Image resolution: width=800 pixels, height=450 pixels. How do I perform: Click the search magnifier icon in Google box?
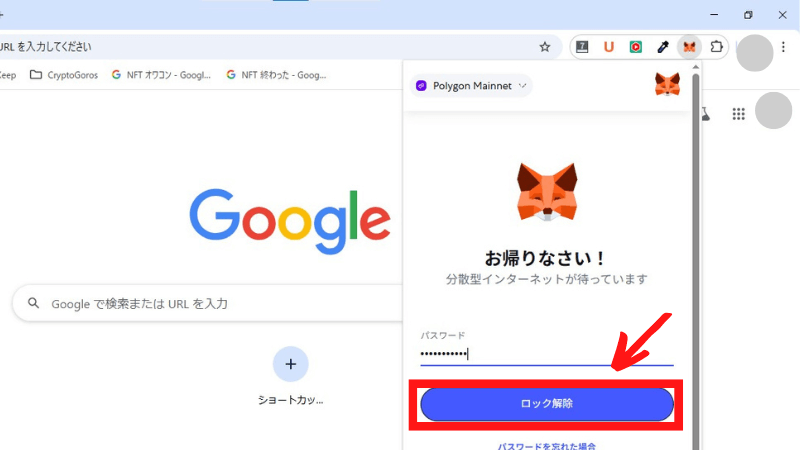tap(34, 303)
